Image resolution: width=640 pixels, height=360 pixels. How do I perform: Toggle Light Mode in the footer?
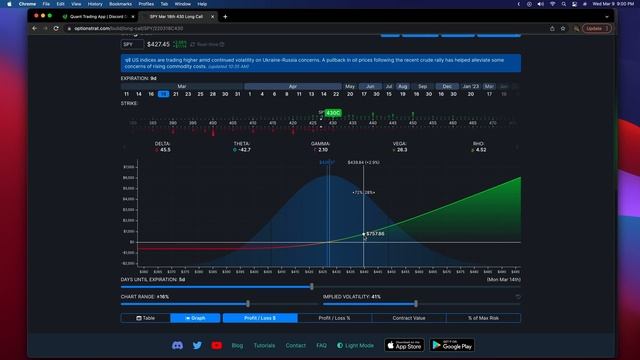point(355,345)
